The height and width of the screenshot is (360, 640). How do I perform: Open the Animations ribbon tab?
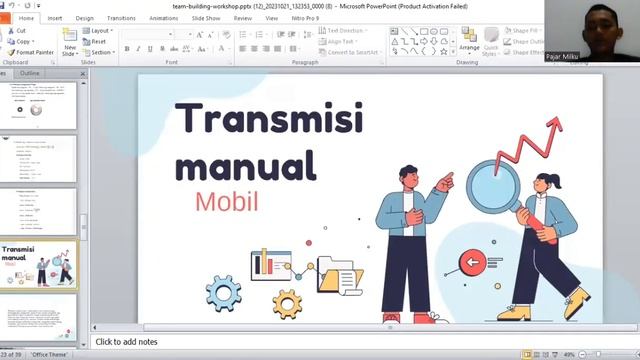163,18
